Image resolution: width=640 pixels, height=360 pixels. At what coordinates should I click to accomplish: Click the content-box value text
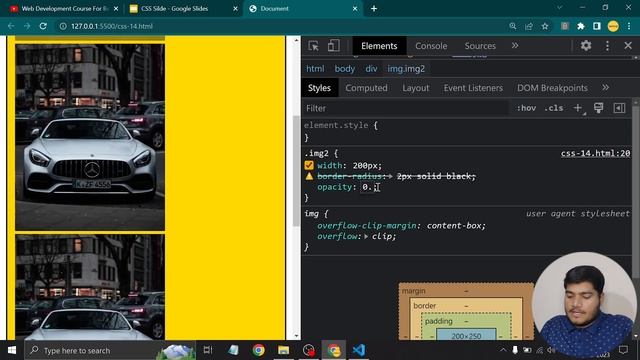454,226
